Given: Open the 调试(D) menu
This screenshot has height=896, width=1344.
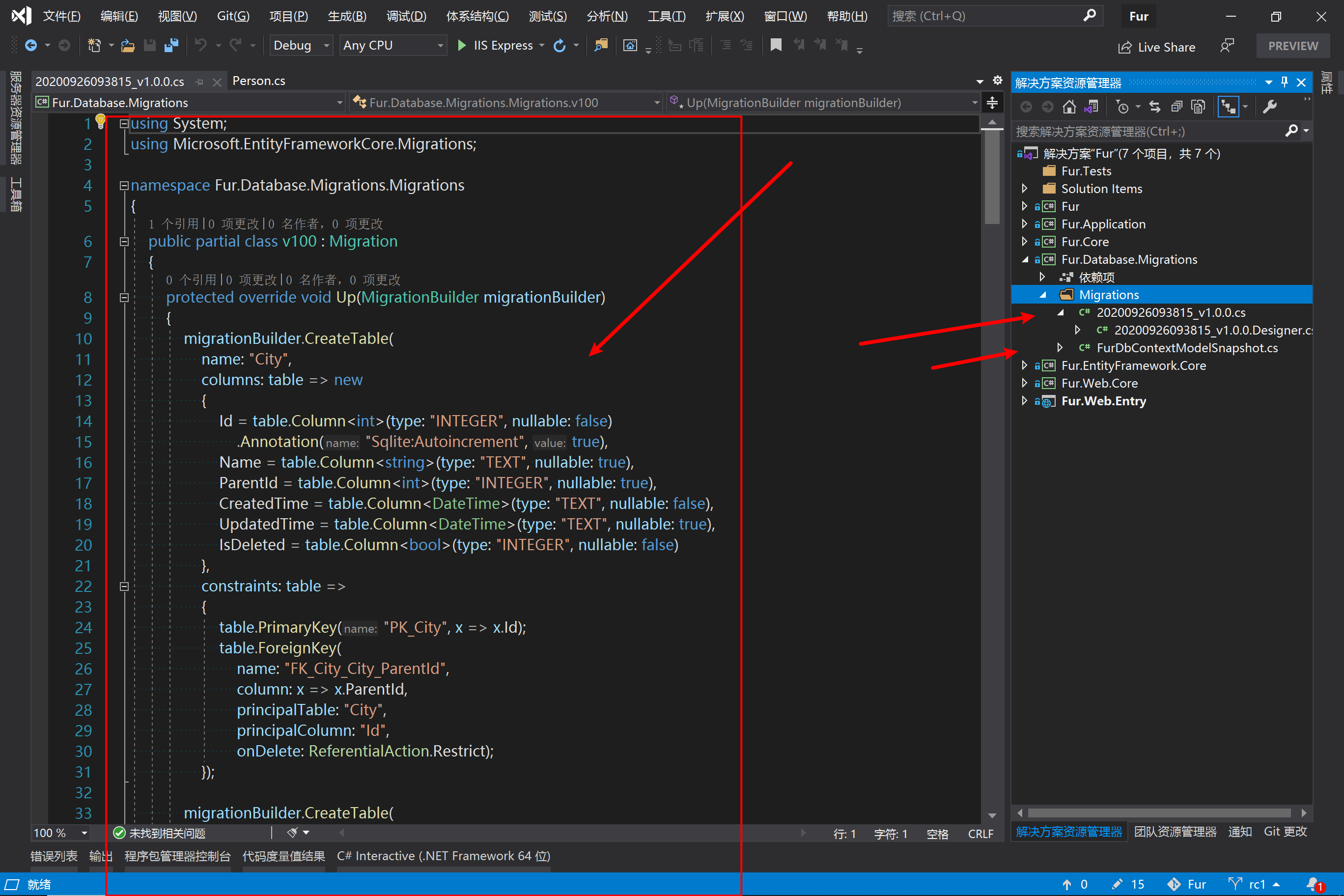Looking at the screenshot, I should (406, 16).
